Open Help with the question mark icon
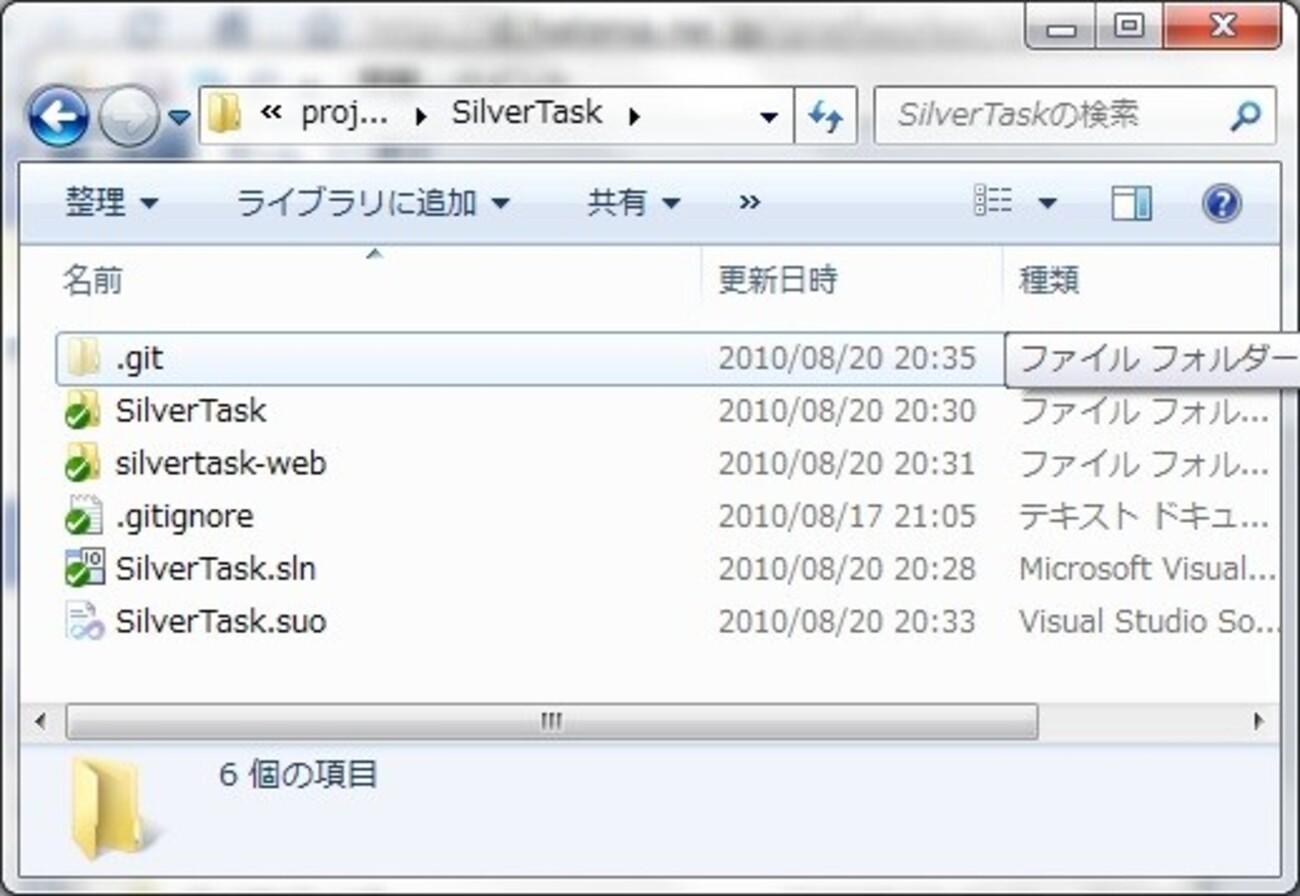This screenshot has height=896, width=1300. coord(1222,204)
